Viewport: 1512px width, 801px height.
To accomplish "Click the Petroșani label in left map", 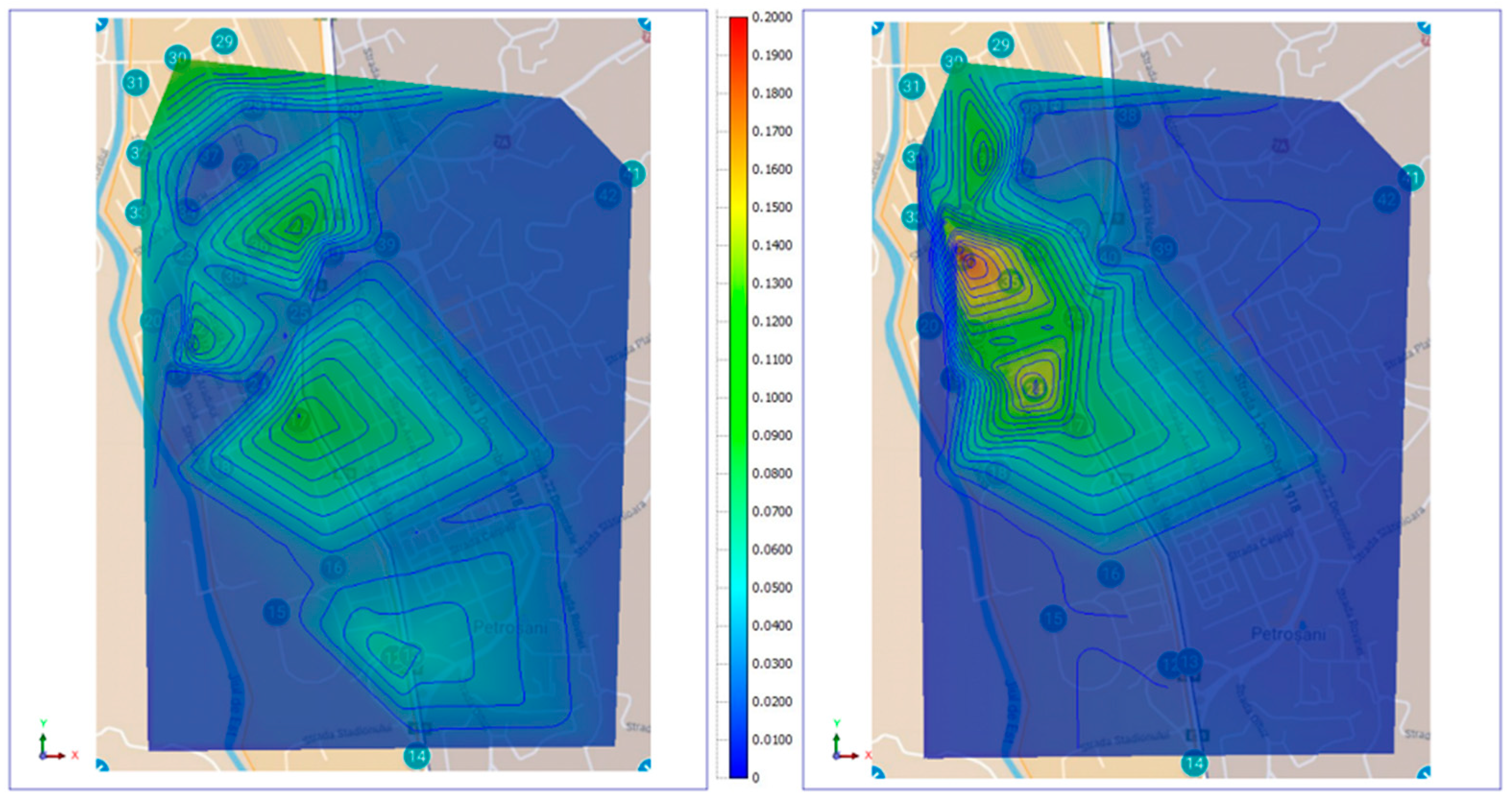I will (509, 627).
